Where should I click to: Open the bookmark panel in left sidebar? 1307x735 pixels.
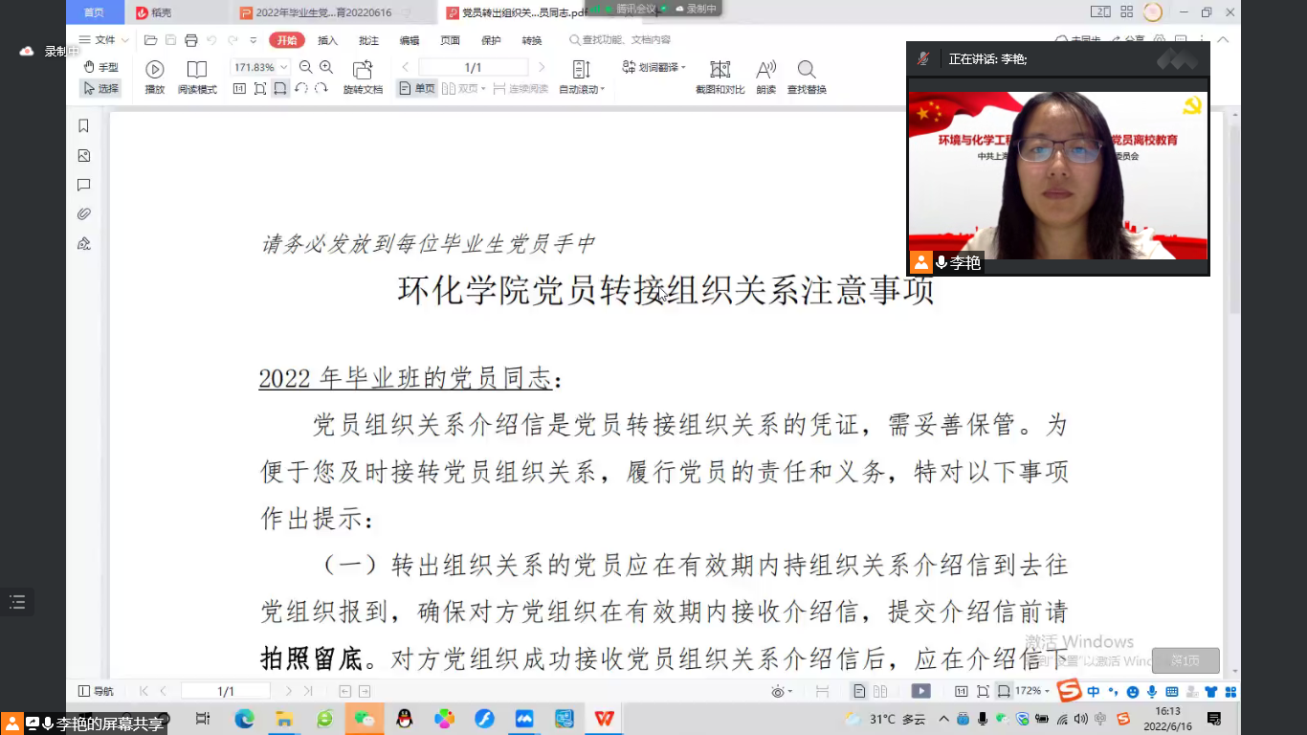[84, 126]
